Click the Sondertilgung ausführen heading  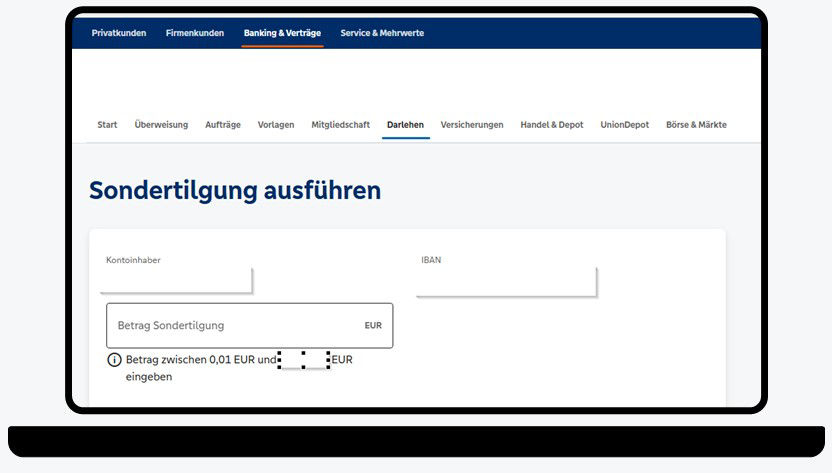click(x=235, y=190)
